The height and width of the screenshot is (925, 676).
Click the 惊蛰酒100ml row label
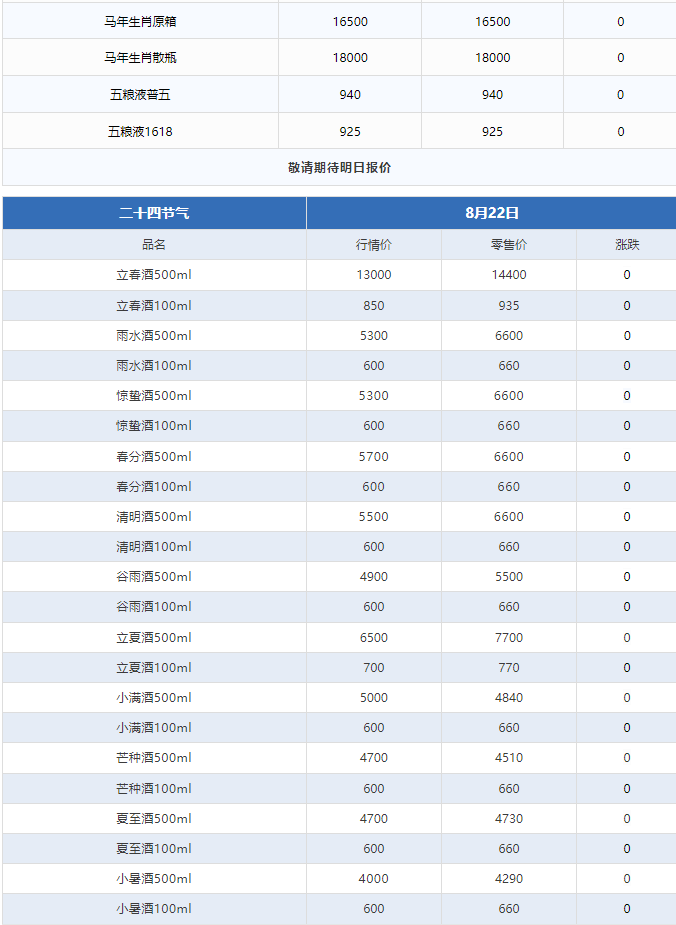click(154, 426)
